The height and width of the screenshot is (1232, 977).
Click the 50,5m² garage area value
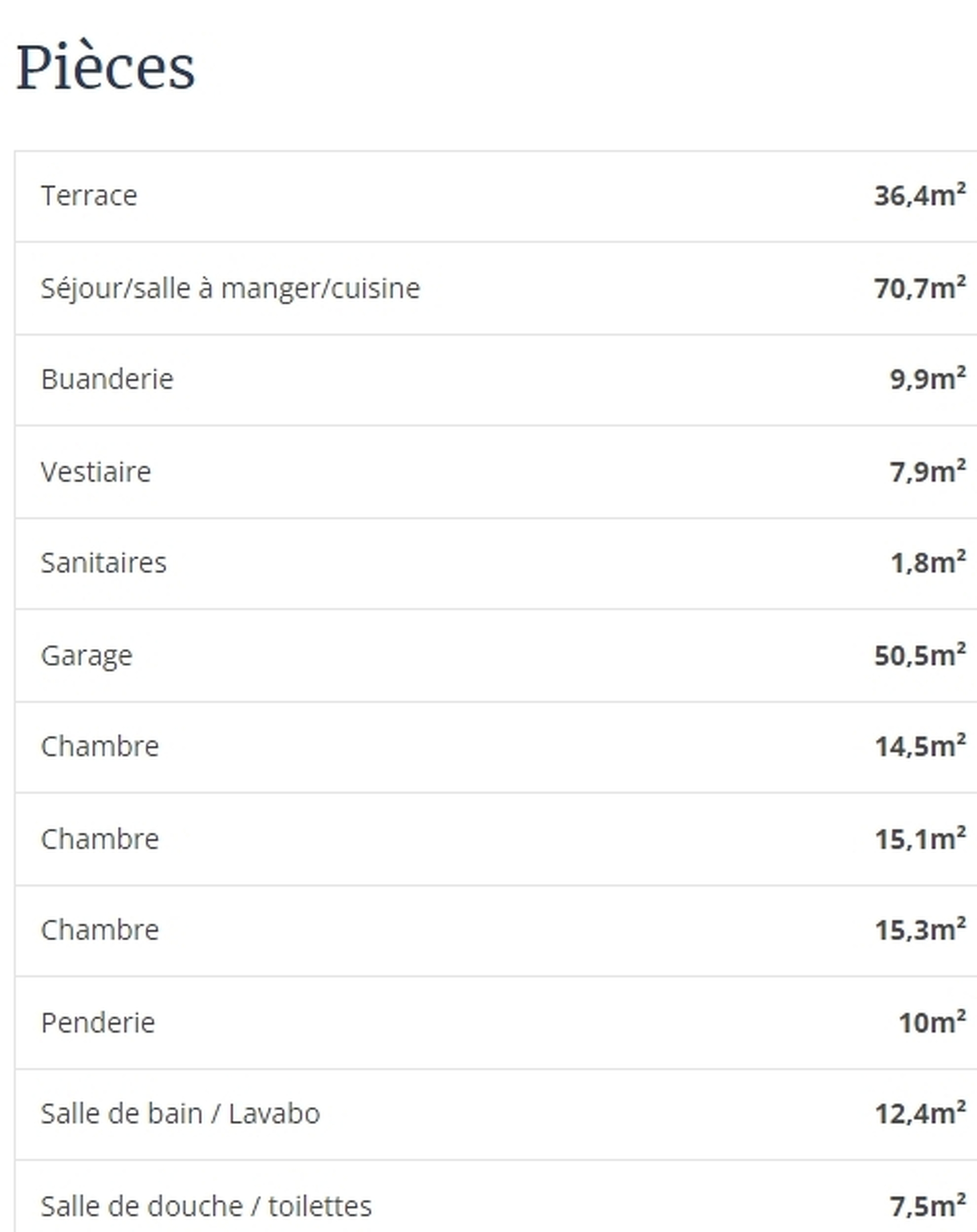pyautogui.click(x=920, y=655)
